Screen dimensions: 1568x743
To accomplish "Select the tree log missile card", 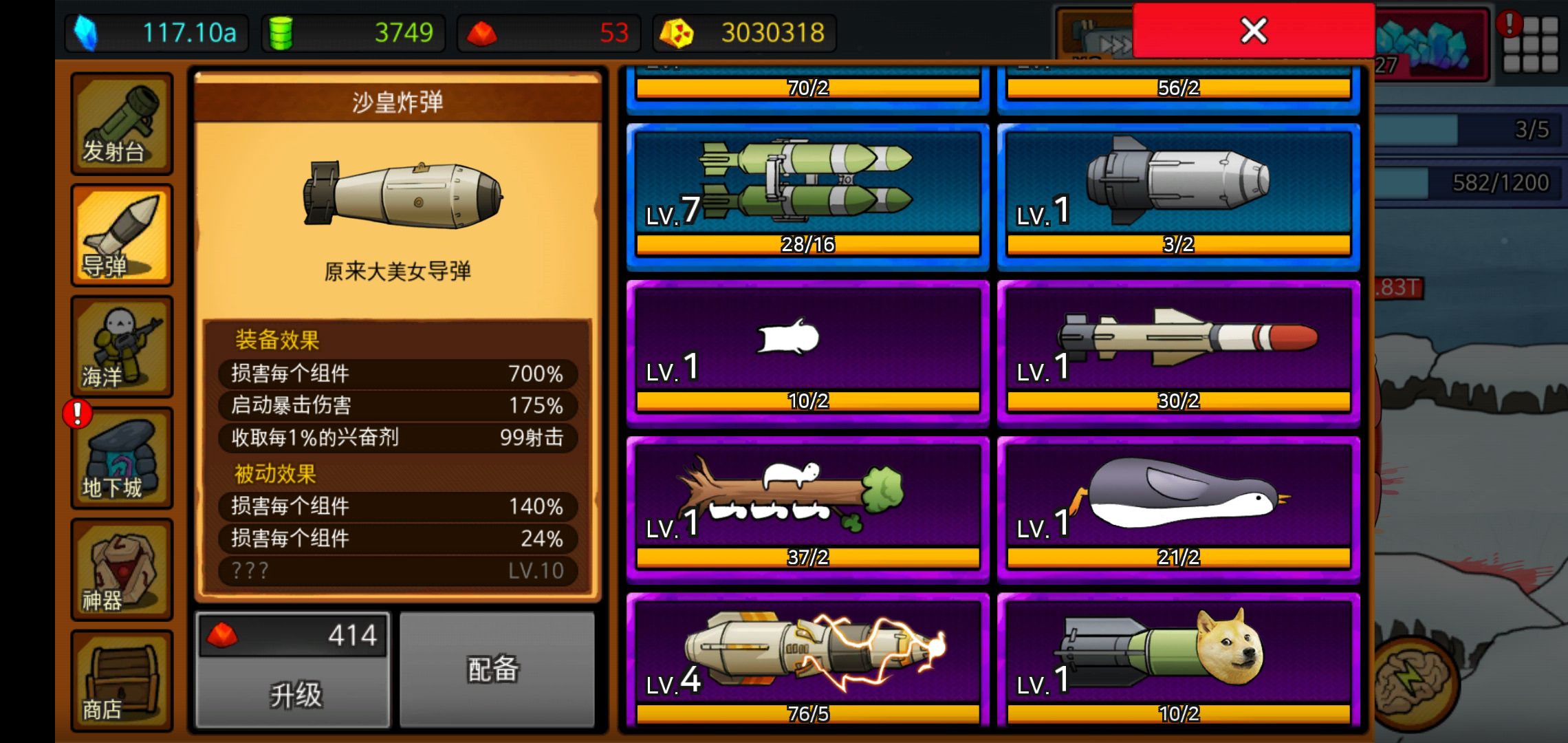I will tap(807, 509).
